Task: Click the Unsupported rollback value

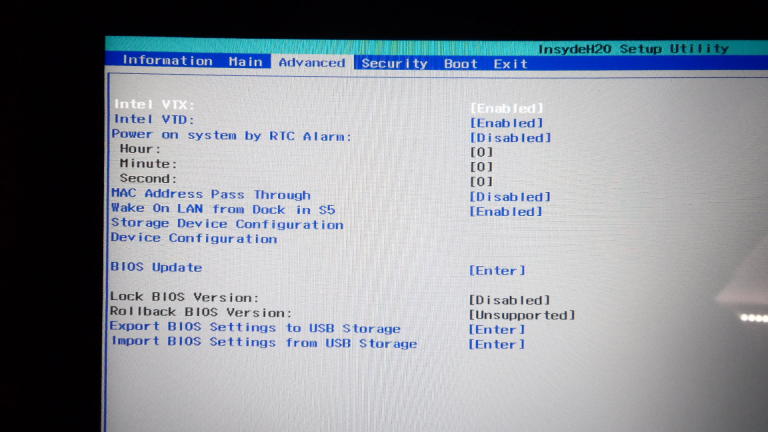Action: click(522, 315)
